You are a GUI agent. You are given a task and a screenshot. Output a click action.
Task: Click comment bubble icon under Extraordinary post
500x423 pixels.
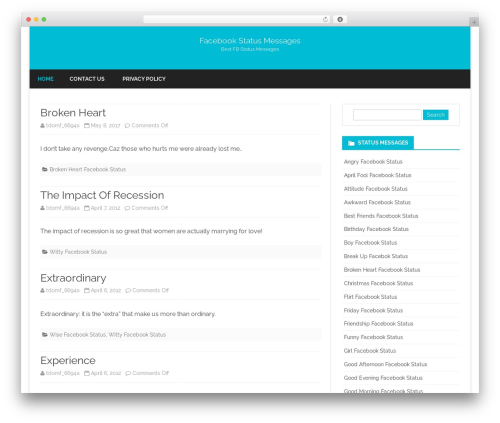(128, 290)
